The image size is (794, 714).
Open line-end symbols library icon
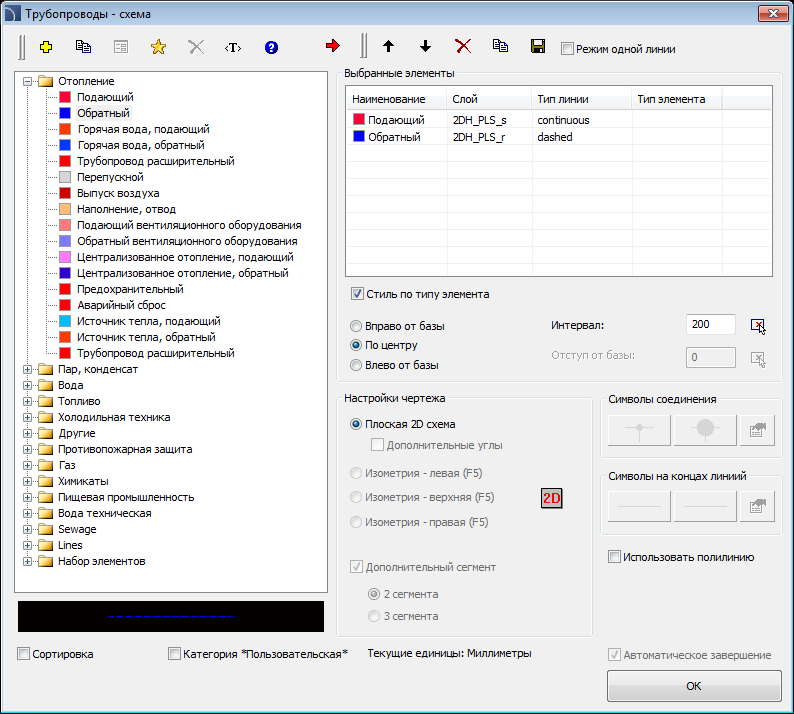point(757,506)
